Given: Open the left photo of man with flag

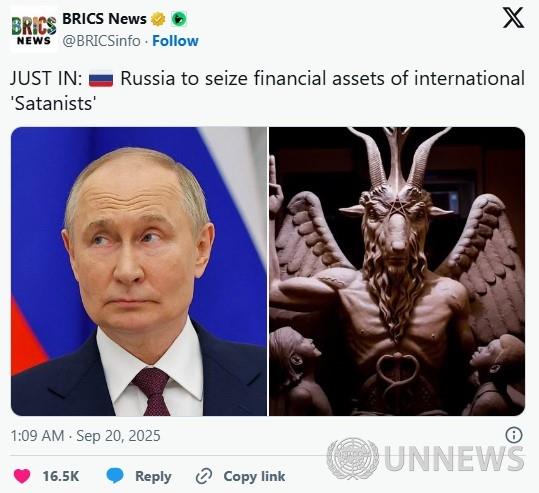Looking at the screenshot, I should pos(139,271).
